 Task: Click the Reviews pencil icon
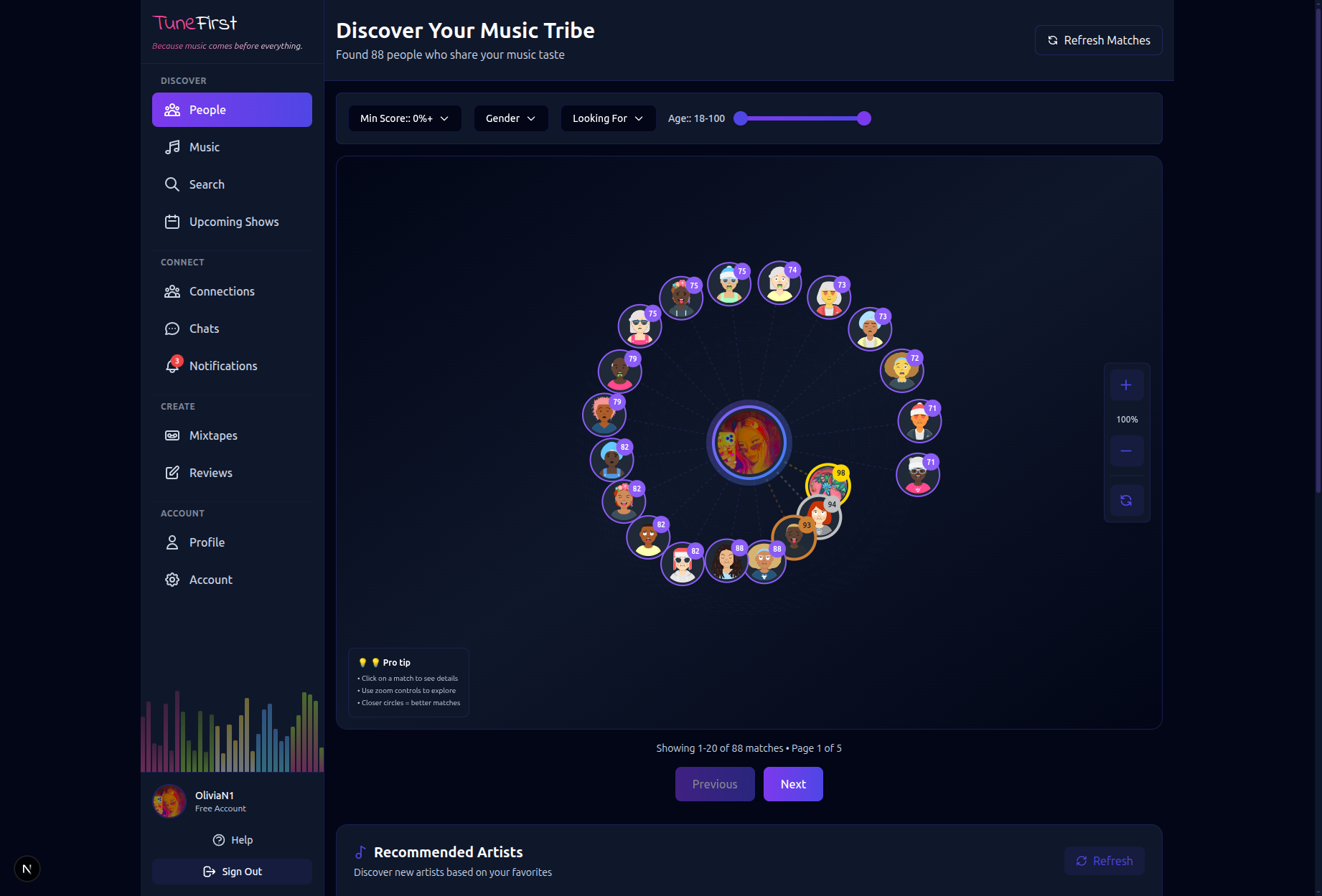point(172,473)
